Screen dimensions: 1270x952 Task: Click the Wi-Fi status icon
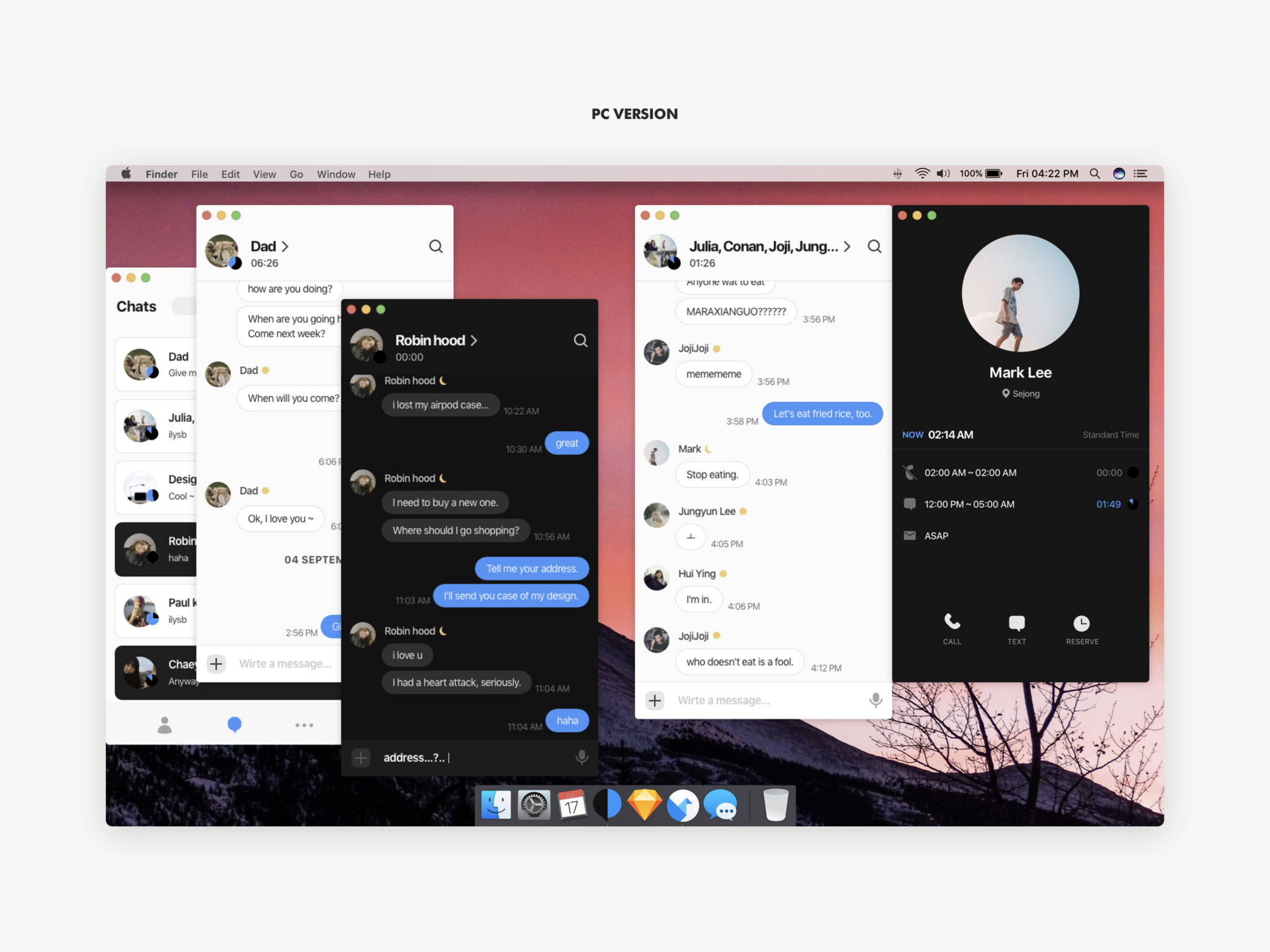coord(922,174)
